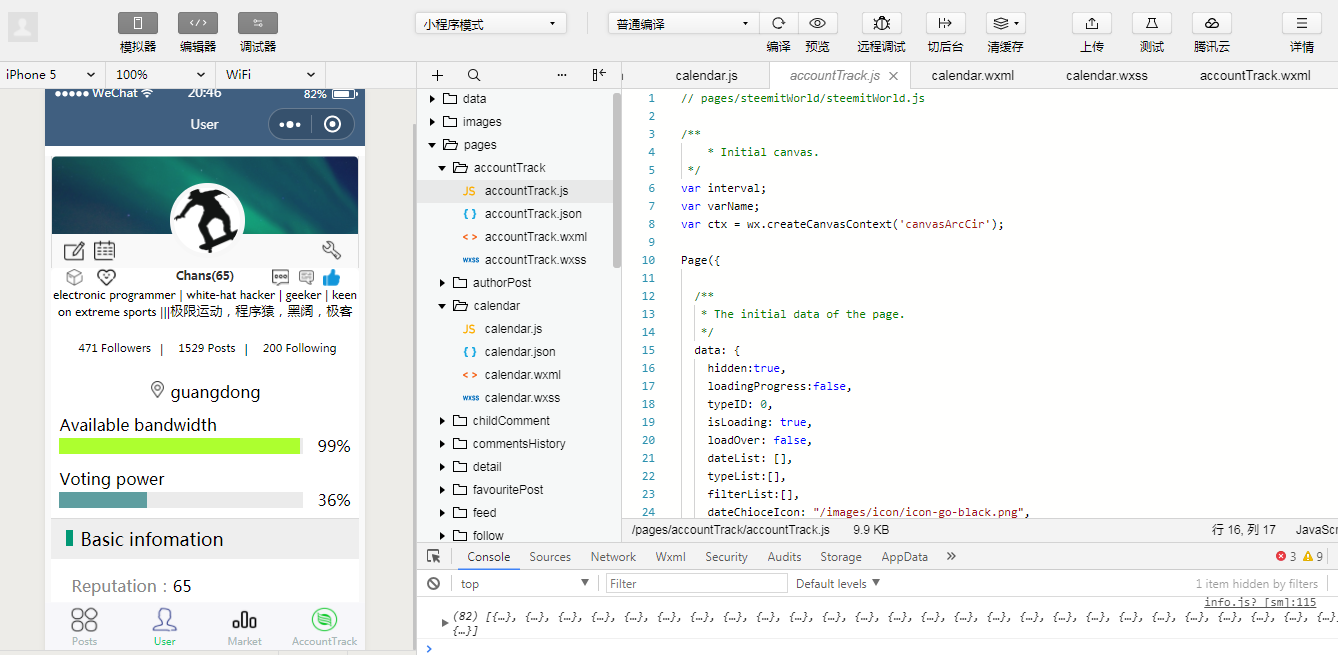Toggle the simulator panel button
The width and height of the screenshot is (1338, 655).
[138, 23]
